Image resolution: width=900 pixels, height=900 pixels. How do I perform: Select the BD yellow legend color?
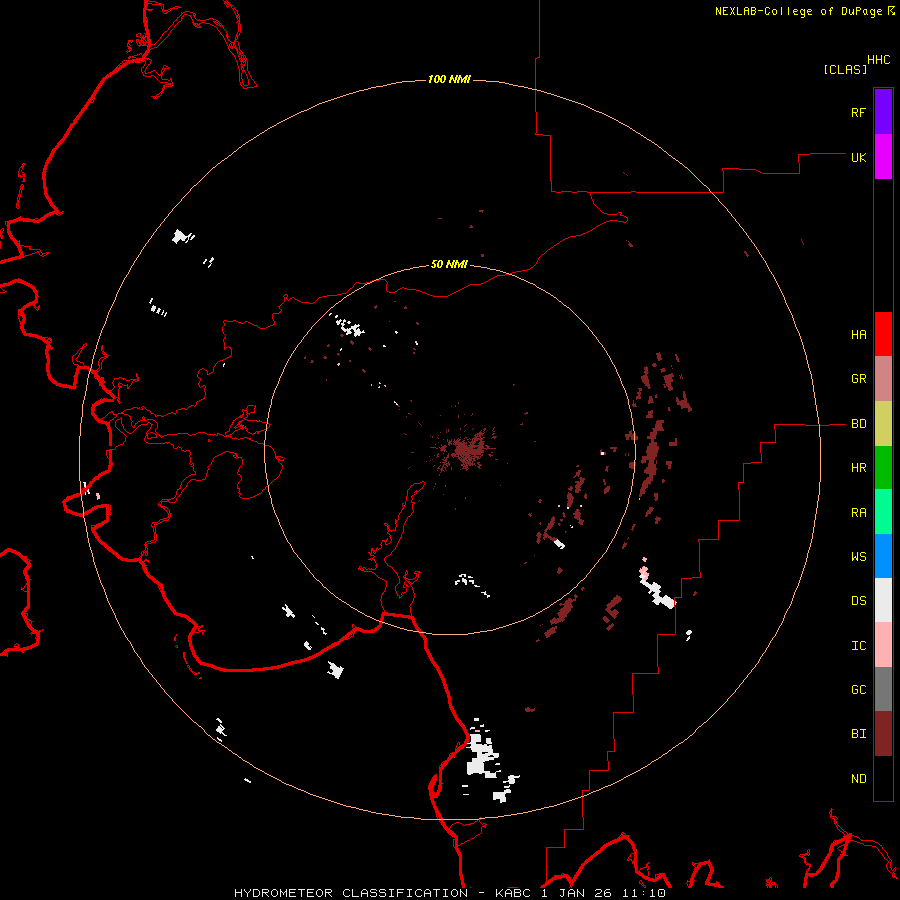(883, 424)
